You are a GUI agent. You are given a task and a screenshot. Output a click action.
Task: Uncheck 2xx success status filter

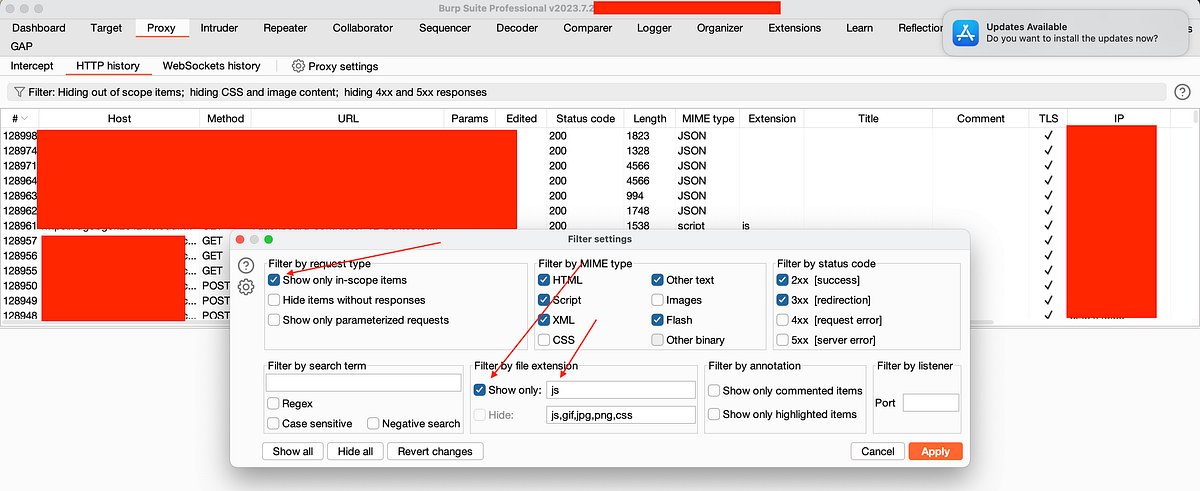[782, 280]
